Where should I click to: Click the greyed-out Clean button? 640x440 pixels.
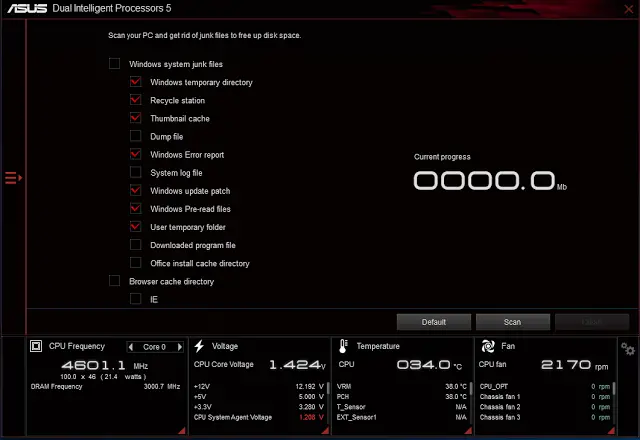coord(592,322)
